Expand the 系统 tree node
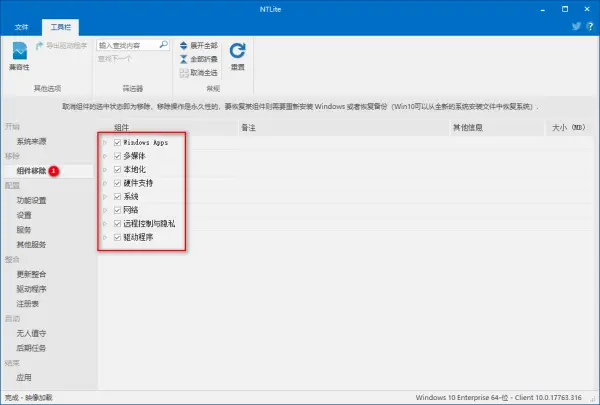 tap(105, 196)
